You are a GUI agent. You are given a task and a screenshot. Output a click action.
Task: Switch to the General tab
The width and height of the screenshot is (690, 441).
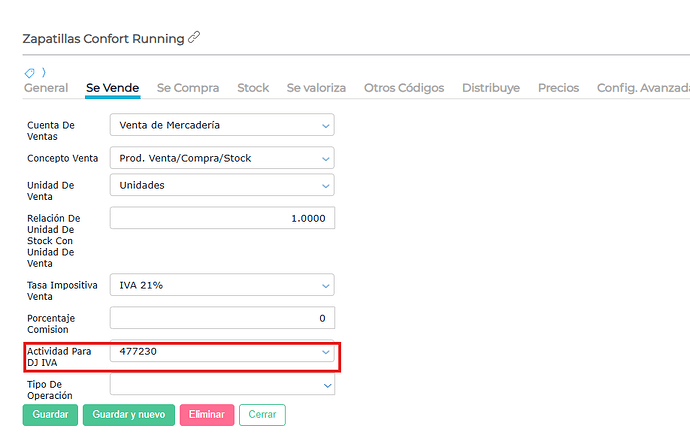tap(46, 88)
